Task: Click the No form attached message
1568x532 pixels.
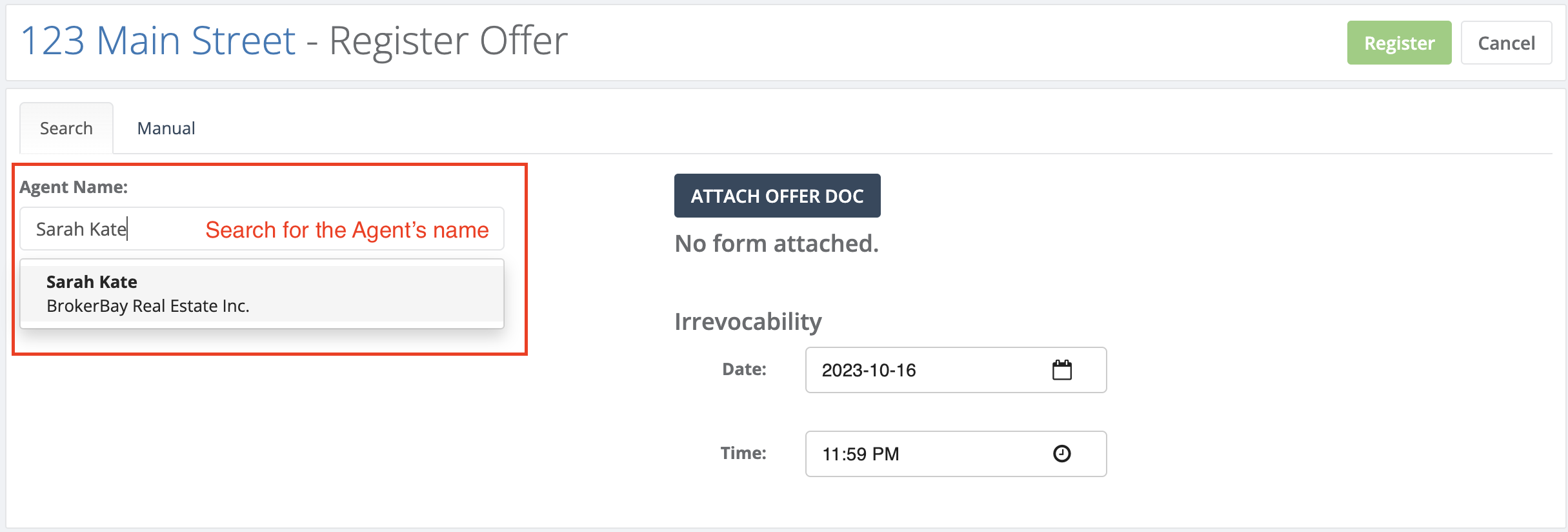Action: [x=776, y=243]
